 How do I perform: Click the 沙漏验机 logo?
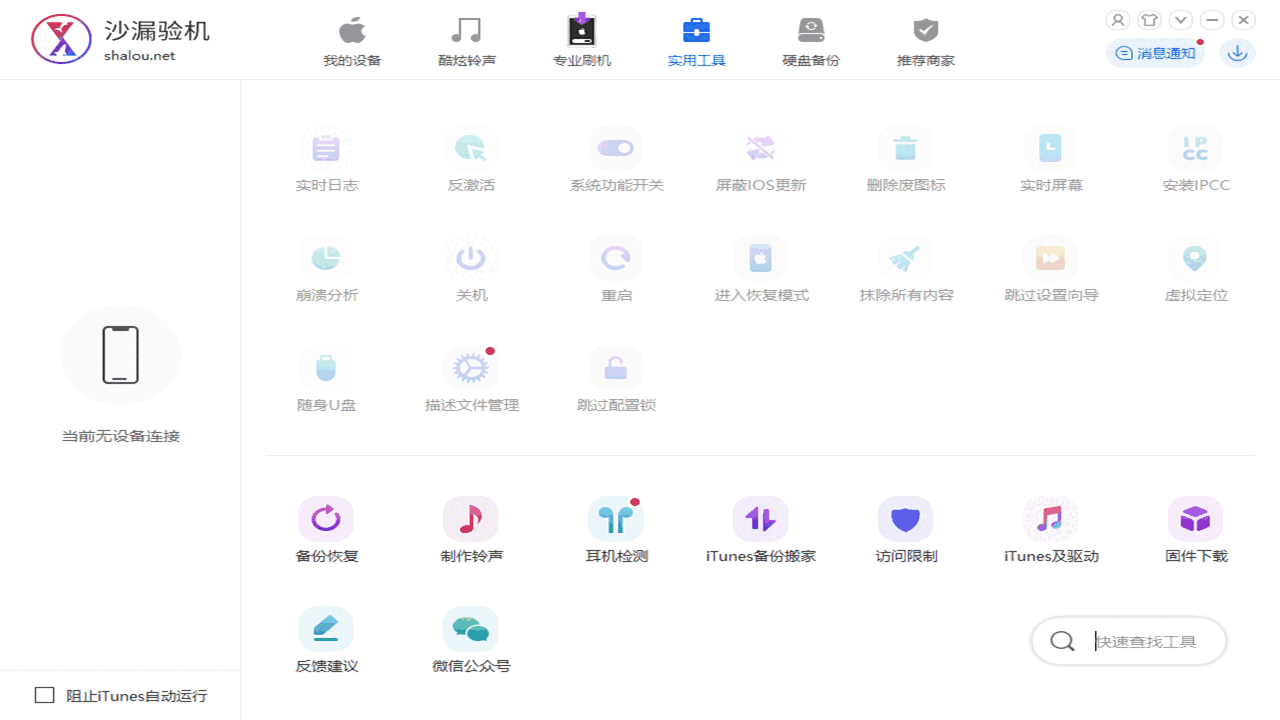(x=61, y=40)
